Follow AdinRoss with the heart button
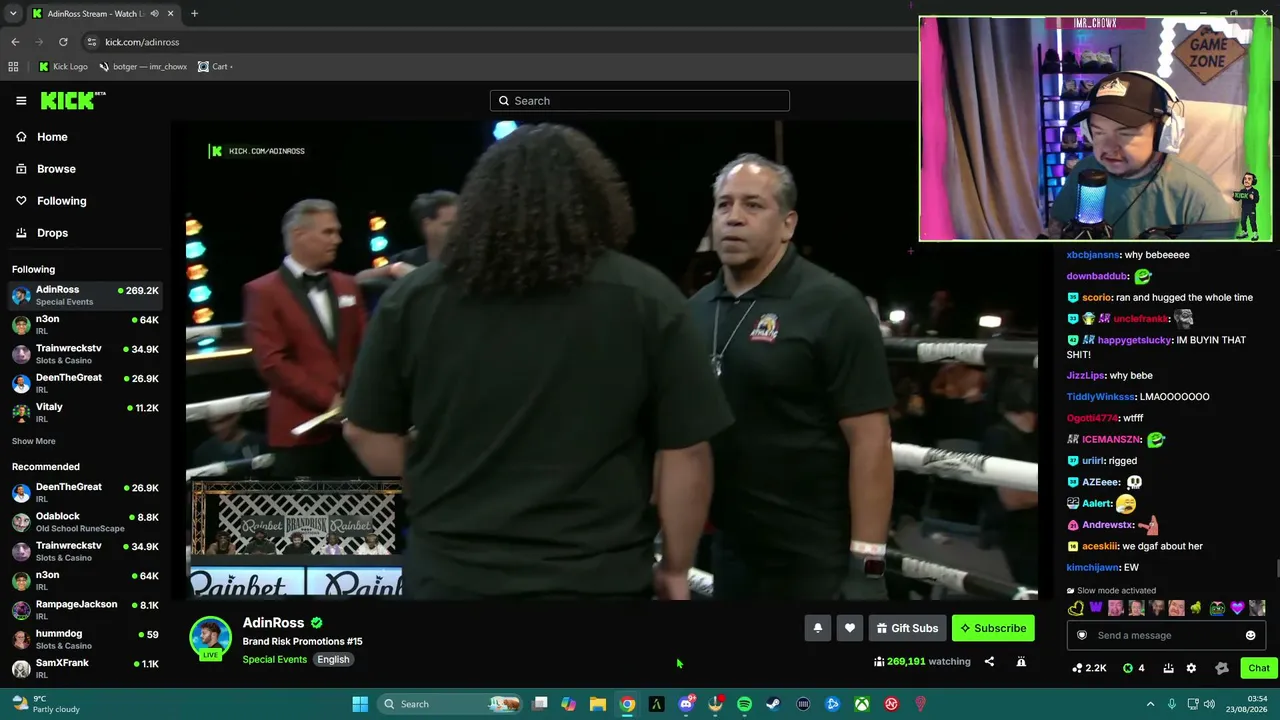 (x=850, y=628)
